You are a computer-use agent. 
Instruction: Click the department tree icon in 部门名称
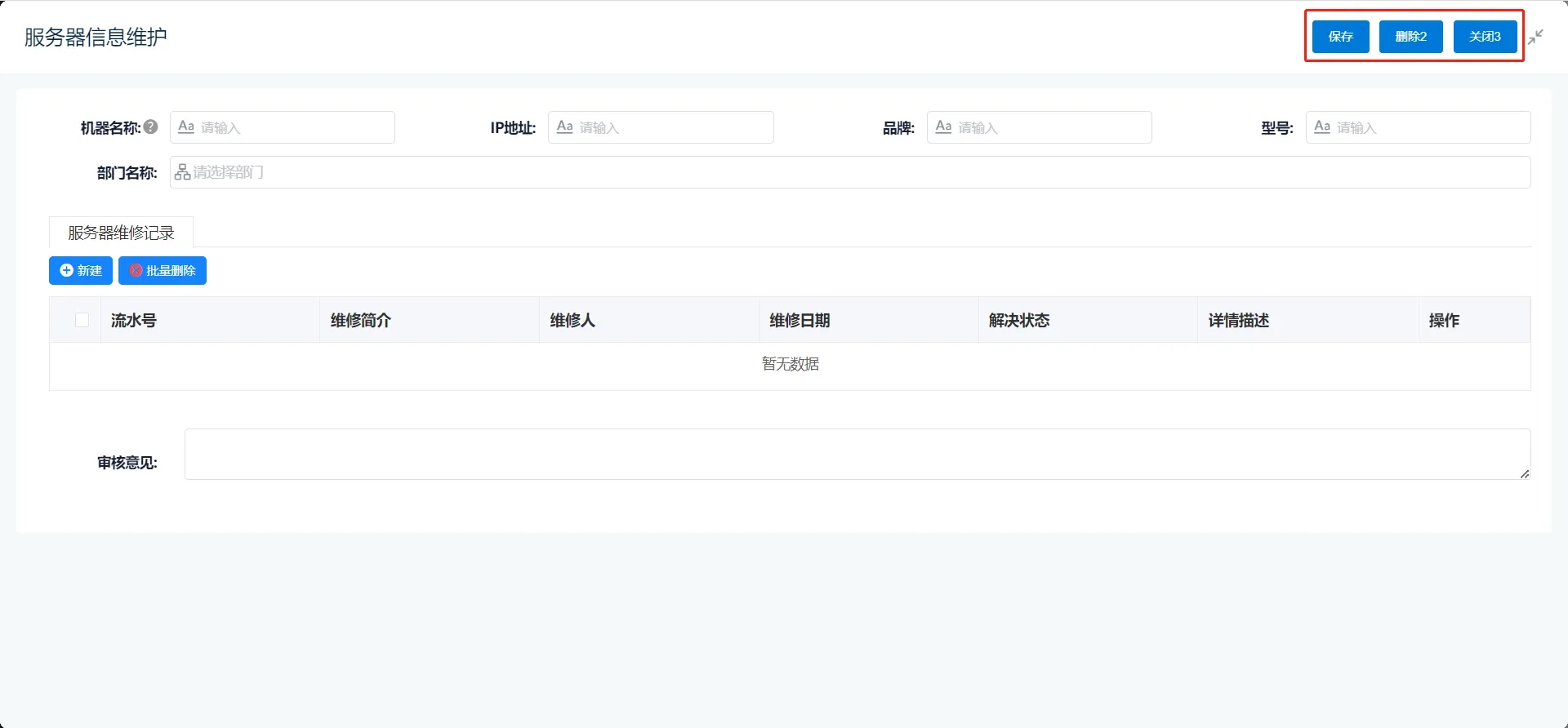(182, 172)
